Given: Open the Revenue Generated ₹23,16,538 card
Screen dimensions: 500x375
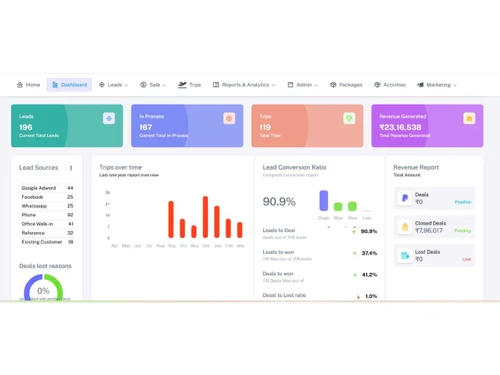Looking at the screenshot, I should [427, 126].
